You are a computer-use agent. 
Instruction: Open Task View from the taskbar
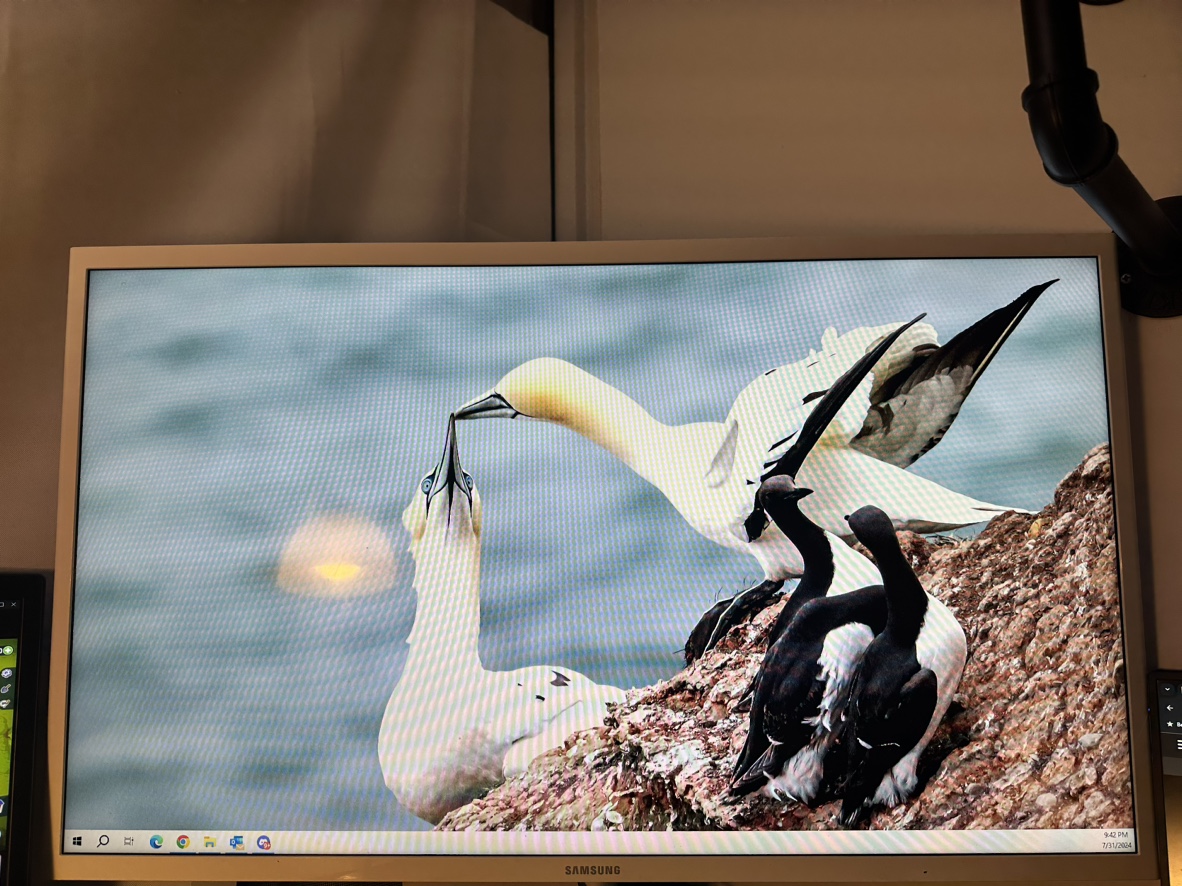click(x=129, y=841)
